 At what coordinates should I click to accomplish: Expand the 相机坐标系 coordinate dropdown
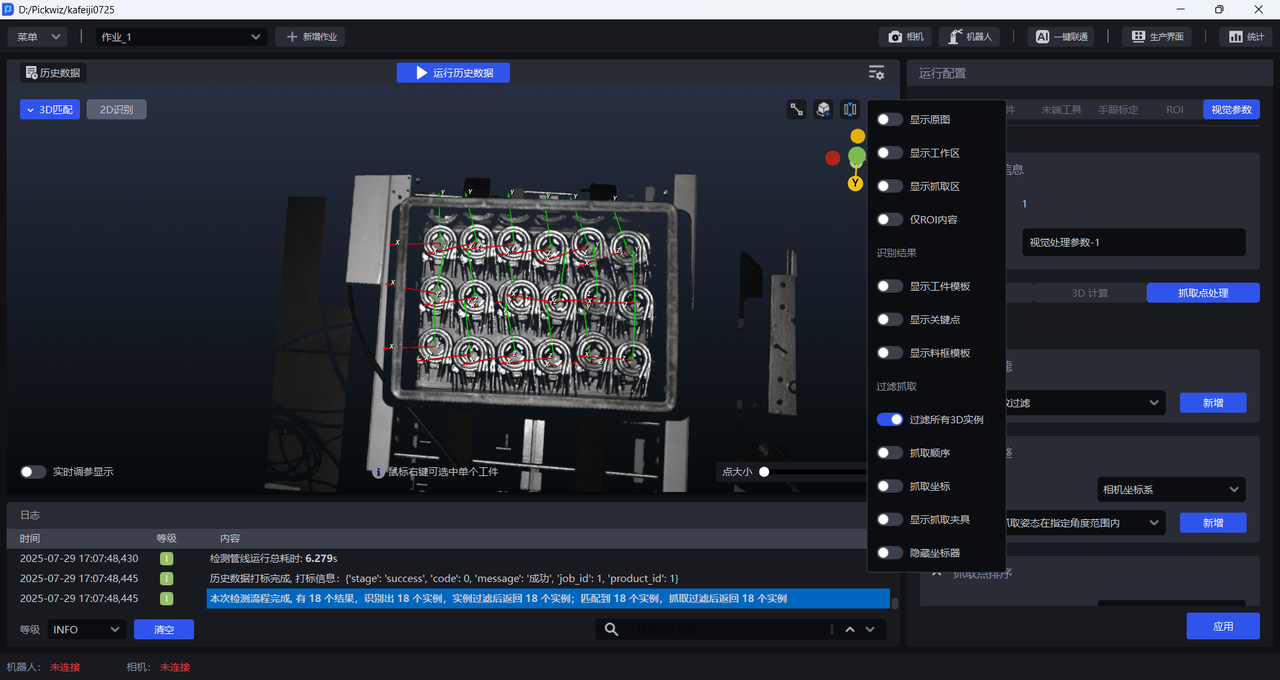[1171, 490]
